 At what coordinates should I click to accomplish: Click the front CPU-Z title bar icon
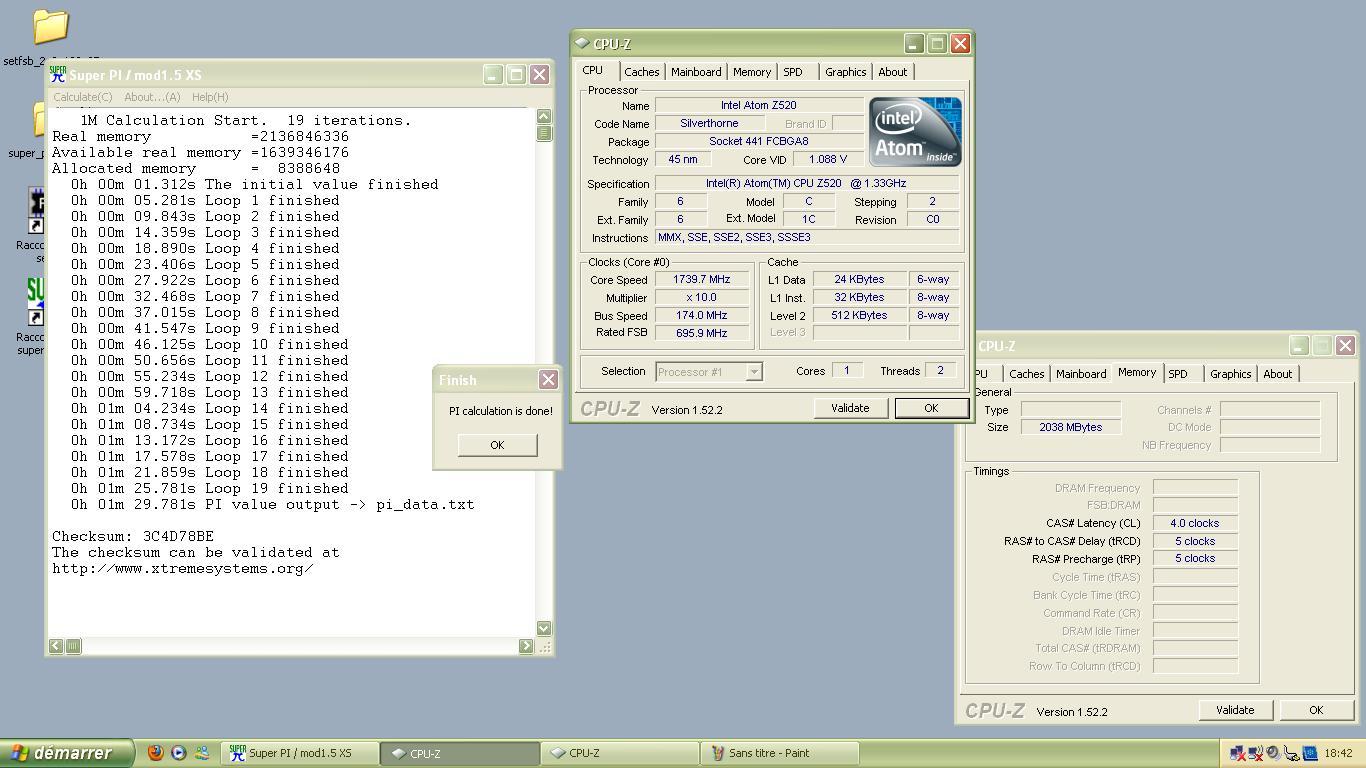point(583,44)
